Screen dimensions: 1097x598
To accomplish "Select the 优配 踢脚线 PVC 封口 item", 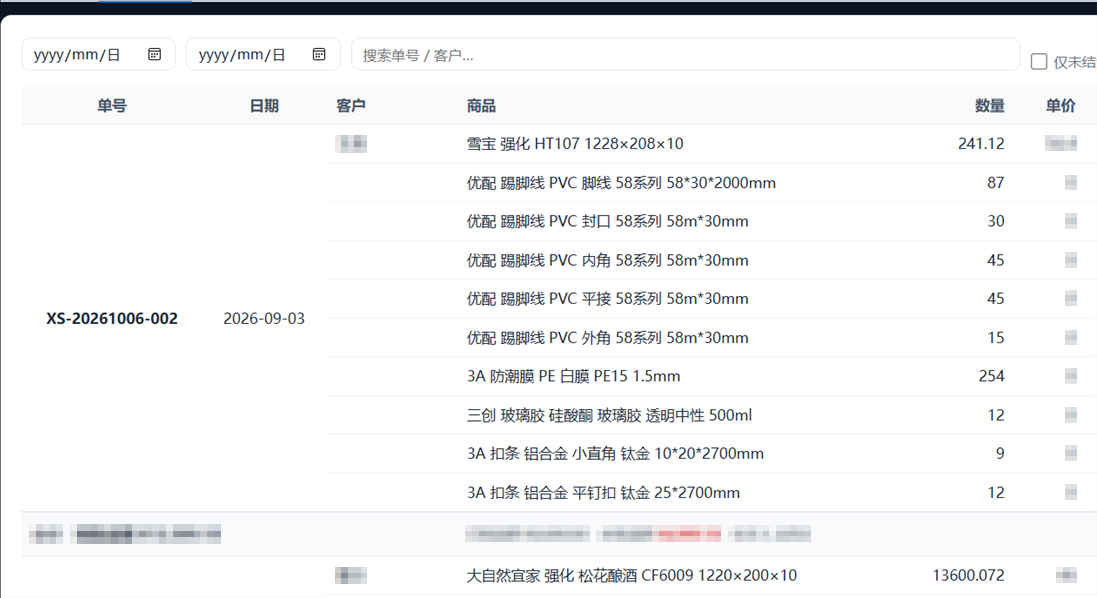I will click(x=607, y=221).
